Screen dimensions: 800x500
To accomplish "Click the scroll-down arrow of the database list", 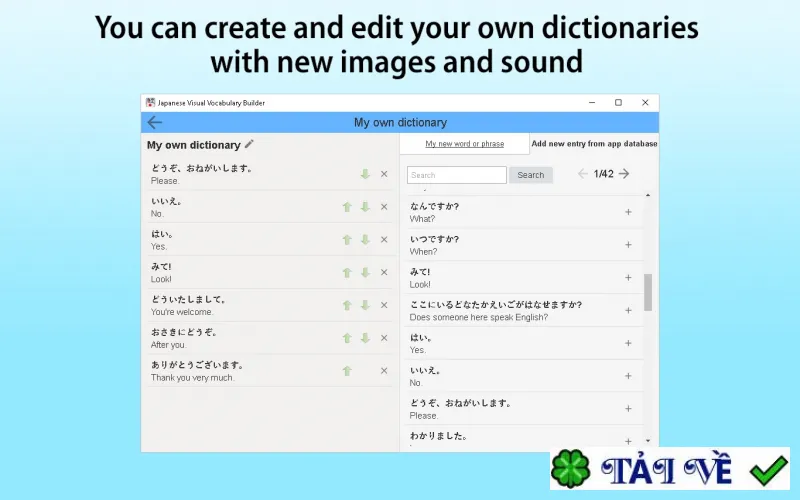I will 648,440.
